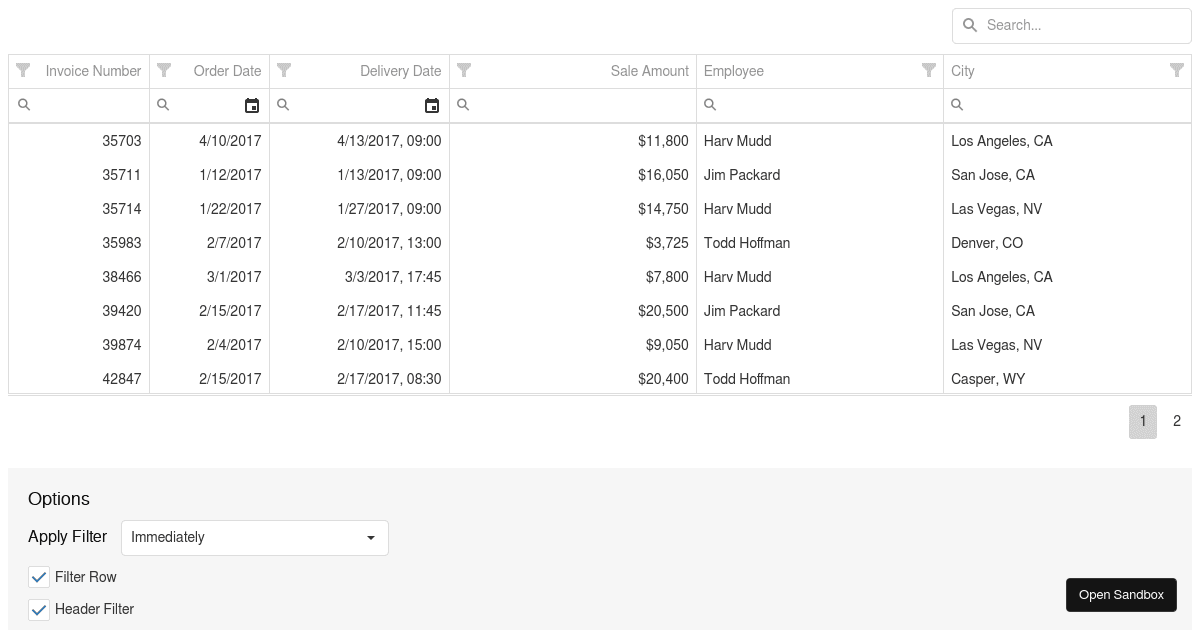Open header filter for Delivery Date column
1200x630 pixels.
point(284,70)
